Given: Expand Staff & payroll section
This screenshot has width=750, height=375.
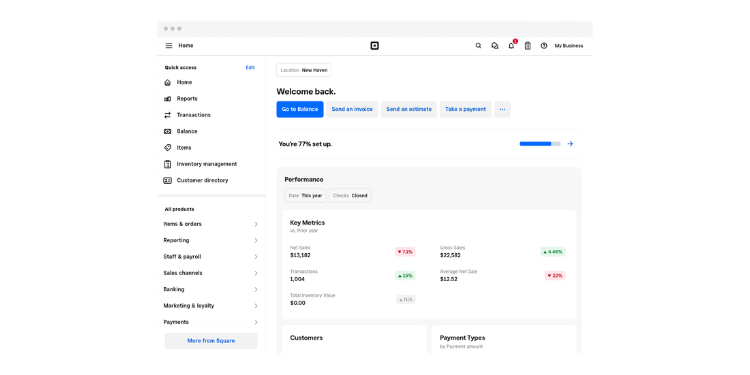Looking at the screenshot, I should click(x=211, y=257).
